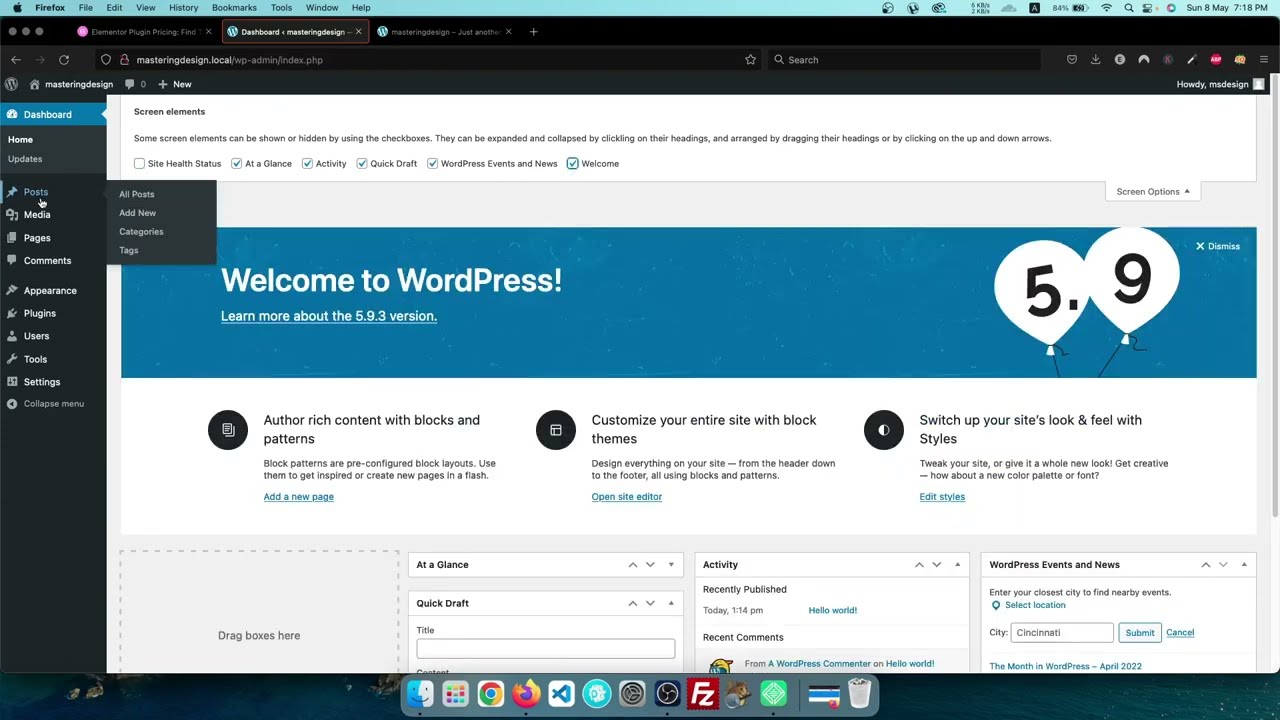The image size is (1280, 720).
Task: Click the Edit styles link
Action: click(942, 497)
